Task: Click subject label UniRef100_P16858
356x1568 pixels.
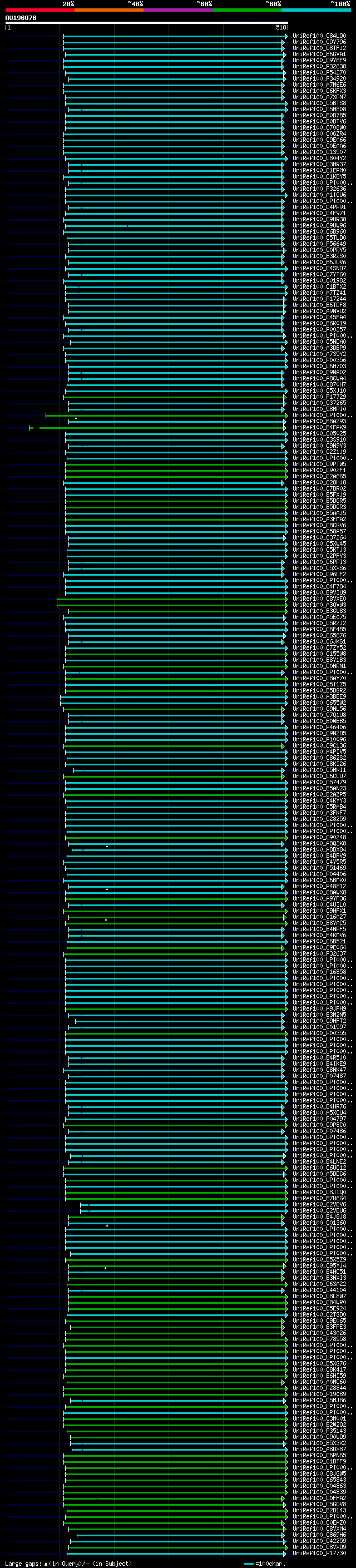Action: pyautogui.click(x=319, y=972)
